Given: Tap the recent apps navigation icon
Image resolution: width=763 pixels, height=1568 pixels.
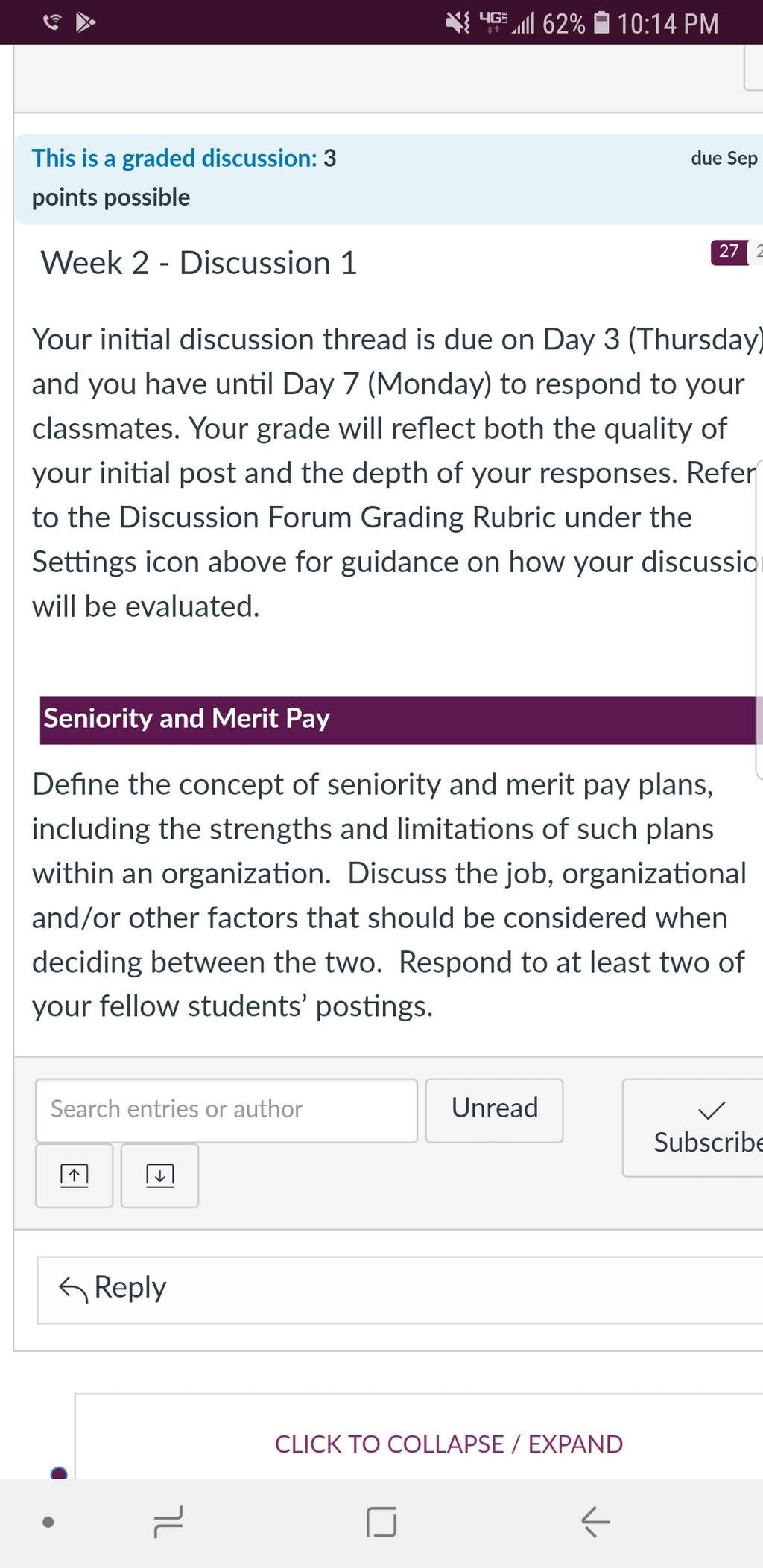Looking at the screenshot, I should [168, 1522].
